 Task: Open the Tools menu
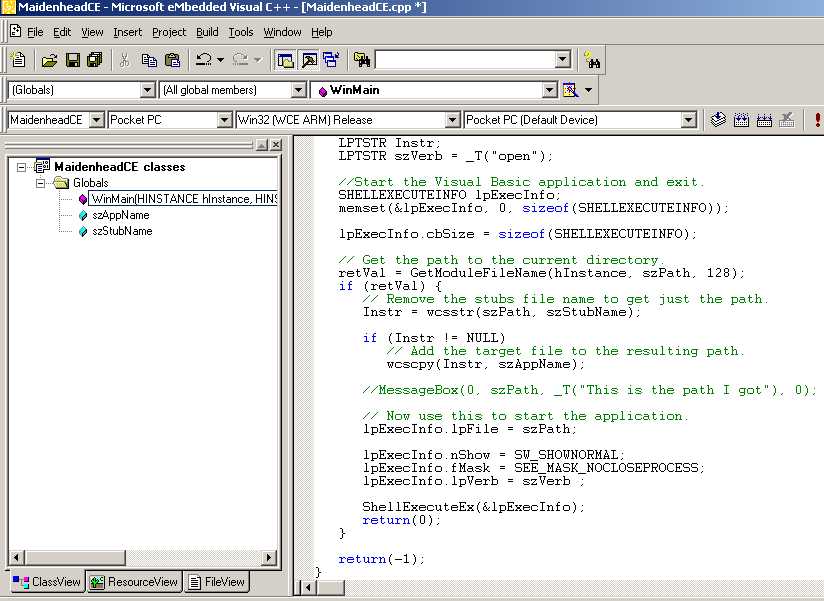(x=241, y=32)
